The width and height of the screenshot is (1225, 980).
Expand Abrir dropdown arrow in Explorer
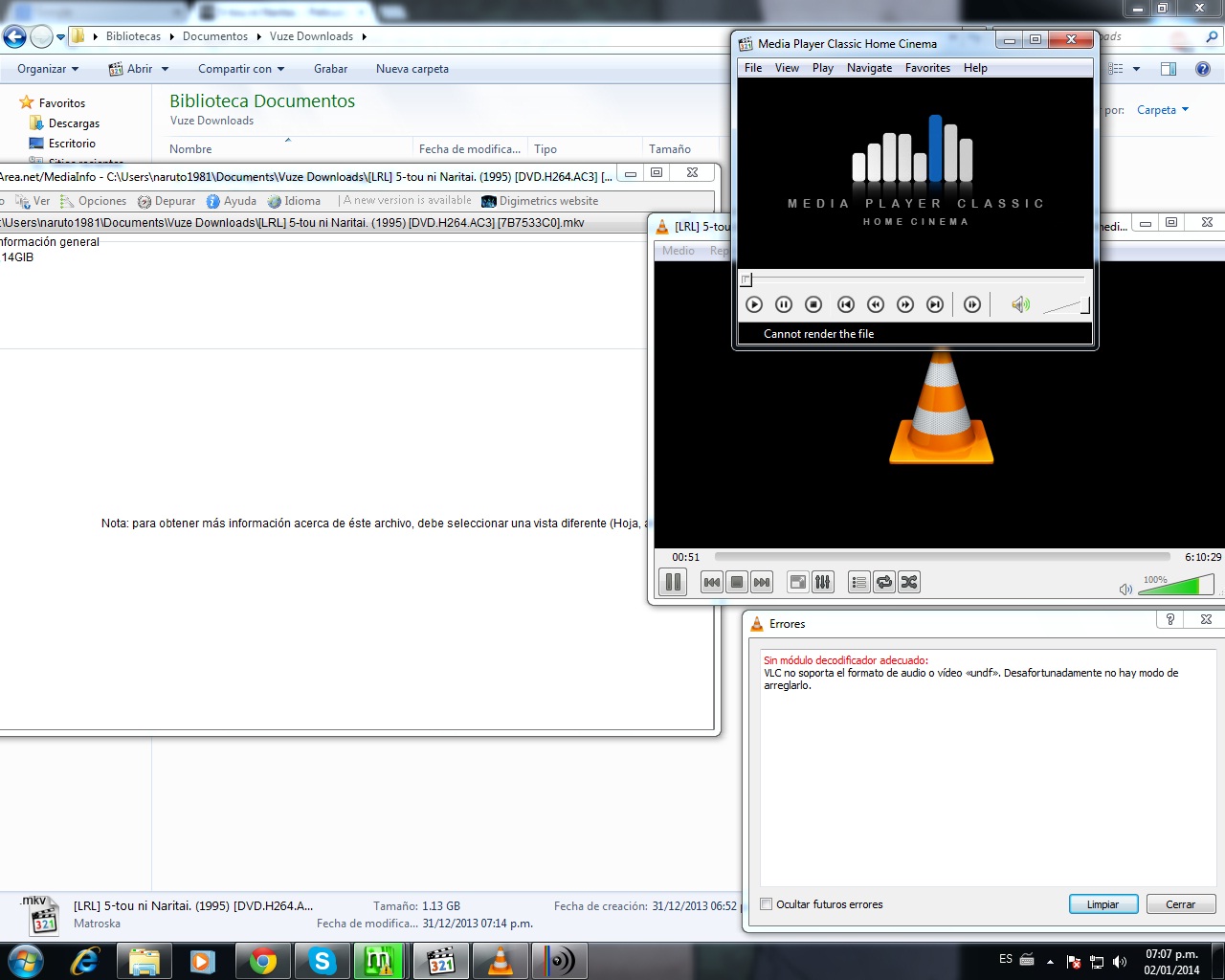pos(165,69)
